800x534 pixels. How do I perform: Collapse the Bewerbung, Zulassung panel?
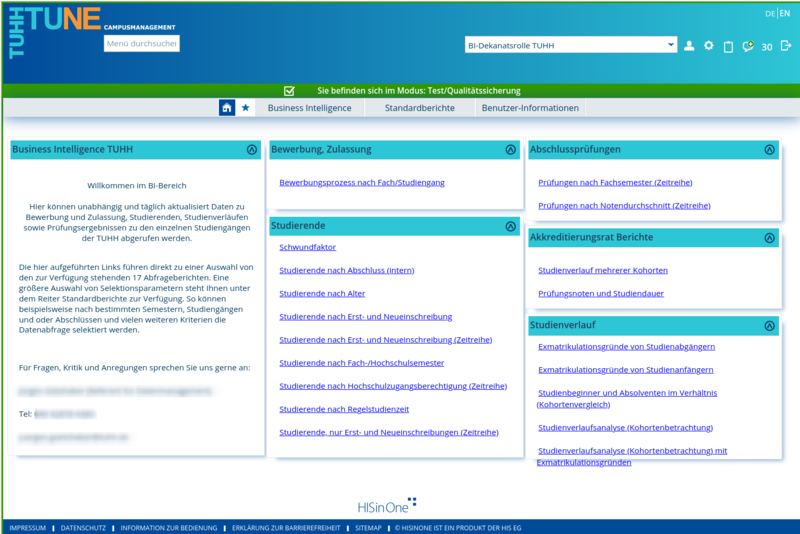click(x=510, y=149)
